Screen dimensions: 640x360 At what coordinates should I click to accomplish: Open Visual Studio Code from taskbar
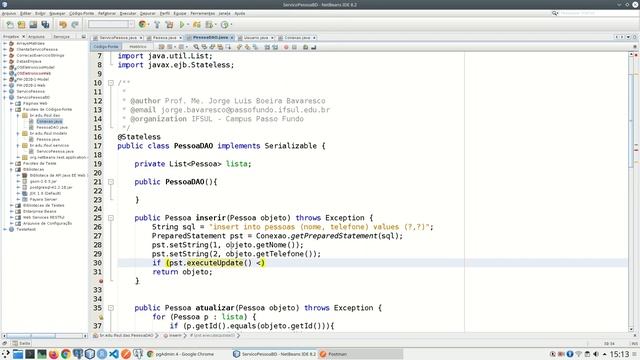114,354
